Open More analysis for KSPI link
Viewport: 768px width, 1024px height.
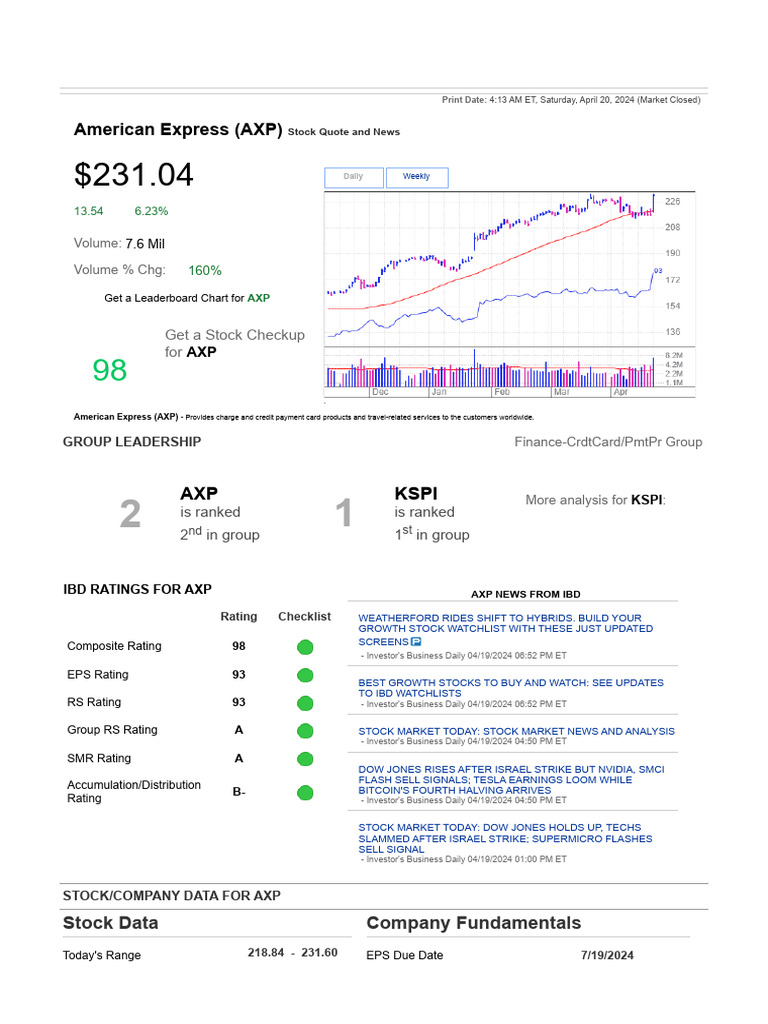647,500
